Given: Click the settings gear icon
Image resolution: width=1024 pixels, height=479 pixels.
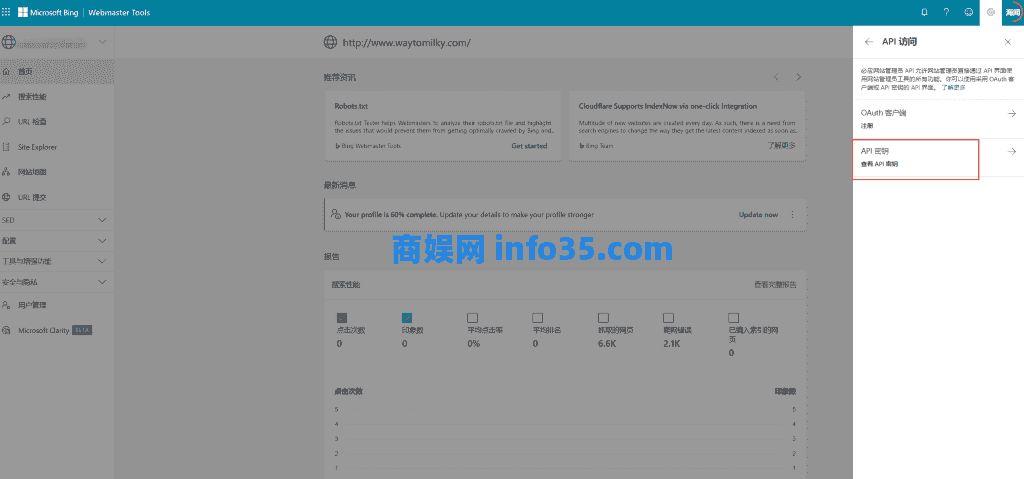Looking at the screenshot, I should [x=991, y=12].
